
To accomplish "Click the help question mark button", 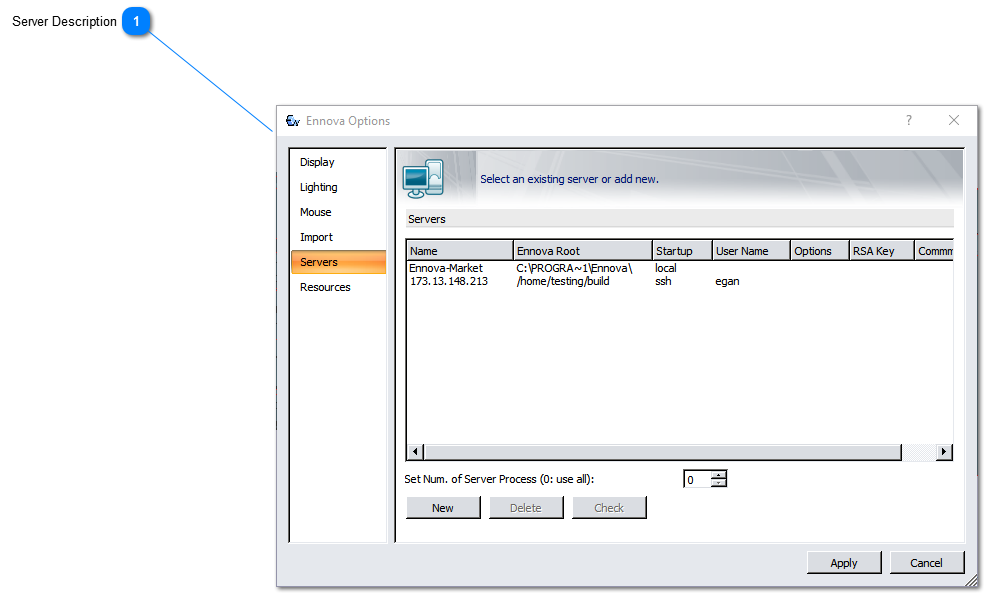I will click(909, 120).
